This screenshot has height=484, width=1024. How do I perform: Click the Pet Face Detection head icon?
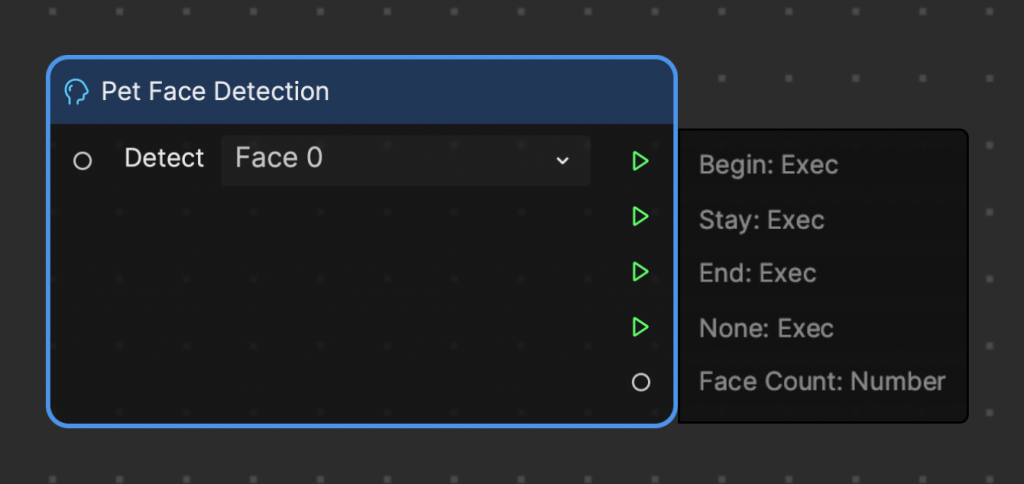[x=76, y=92]
